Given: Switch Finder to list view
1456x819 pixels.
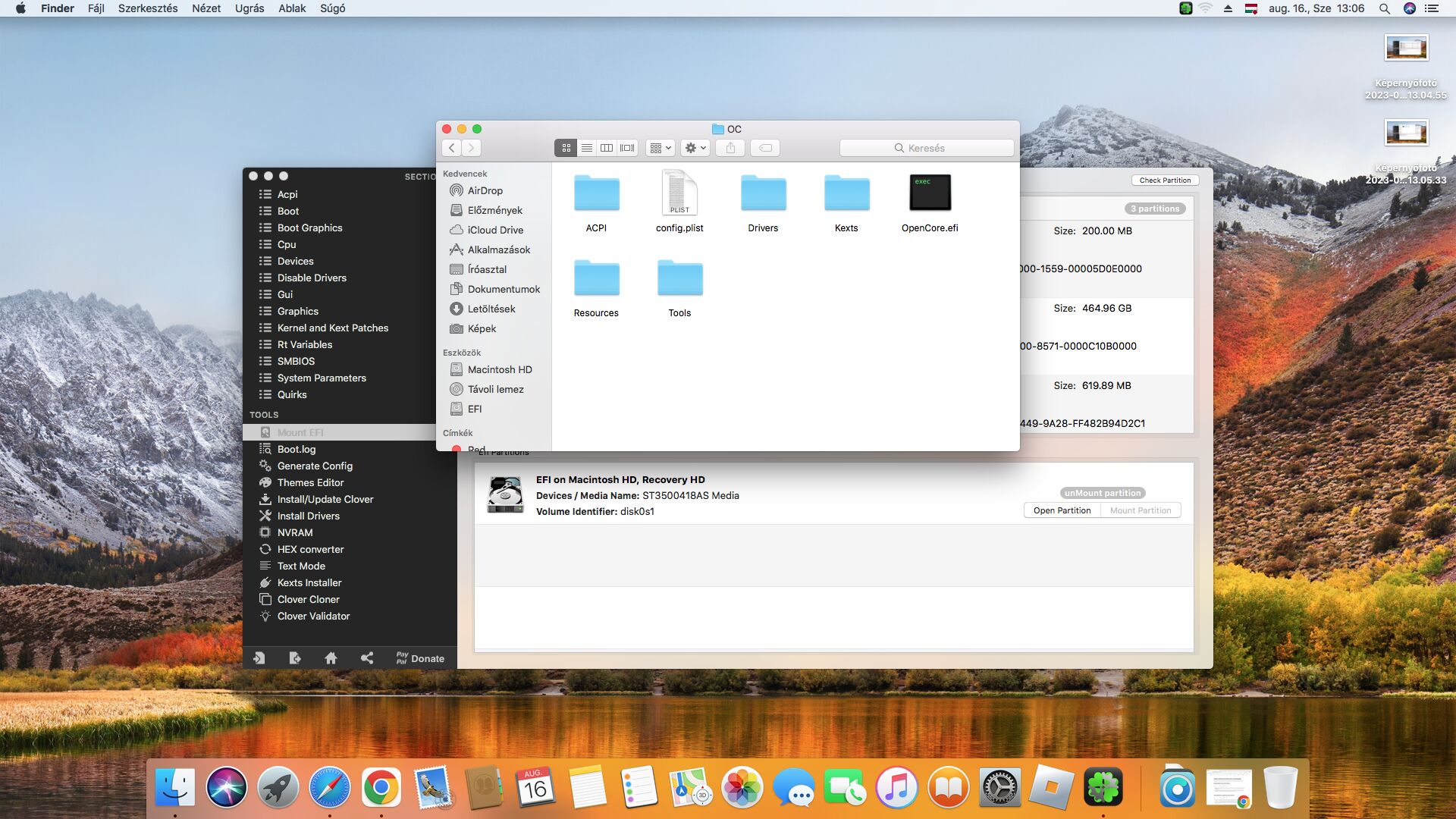Looking at the screenshot, I should (x=586, y=148).
